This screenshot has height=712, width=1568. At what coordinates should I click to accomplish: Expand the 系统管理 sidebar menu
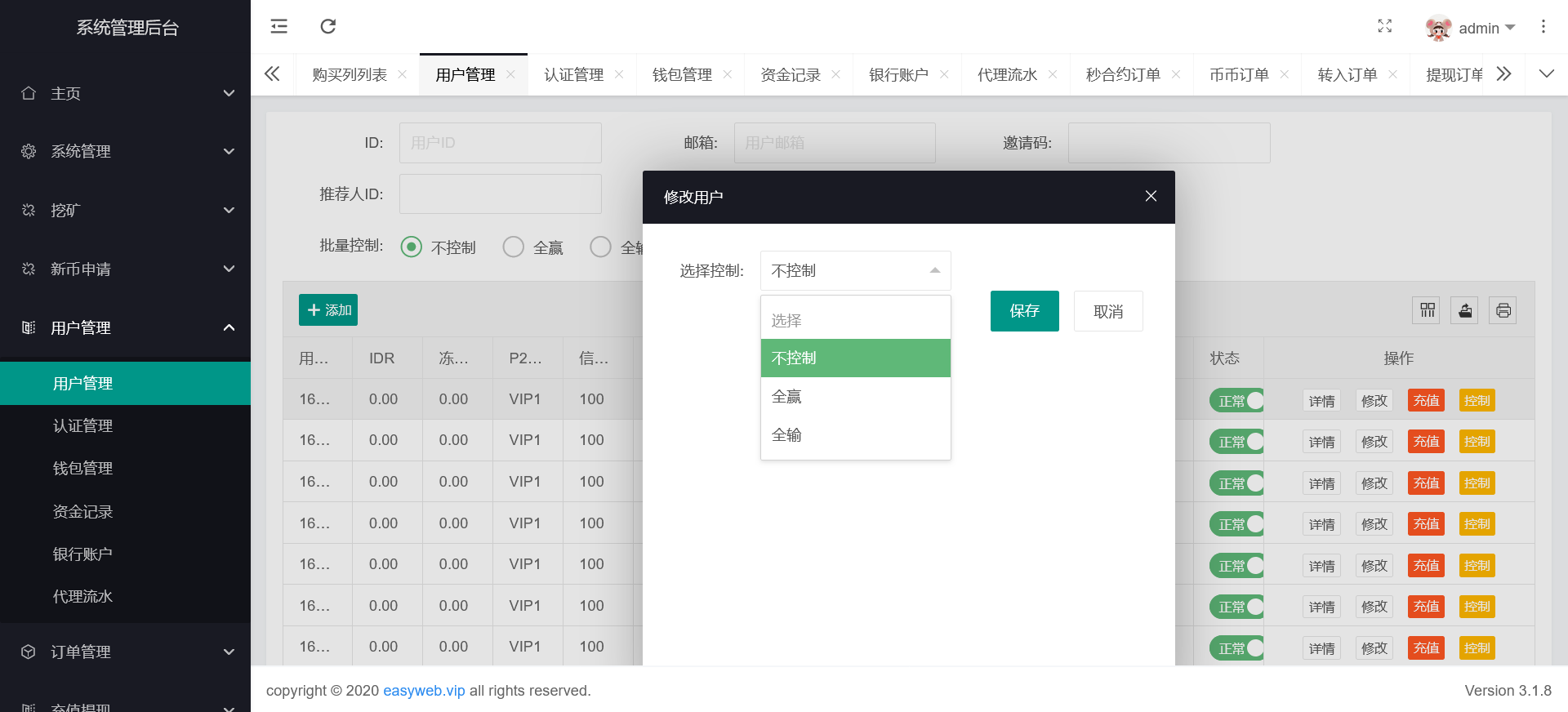(x=125, y=151)
